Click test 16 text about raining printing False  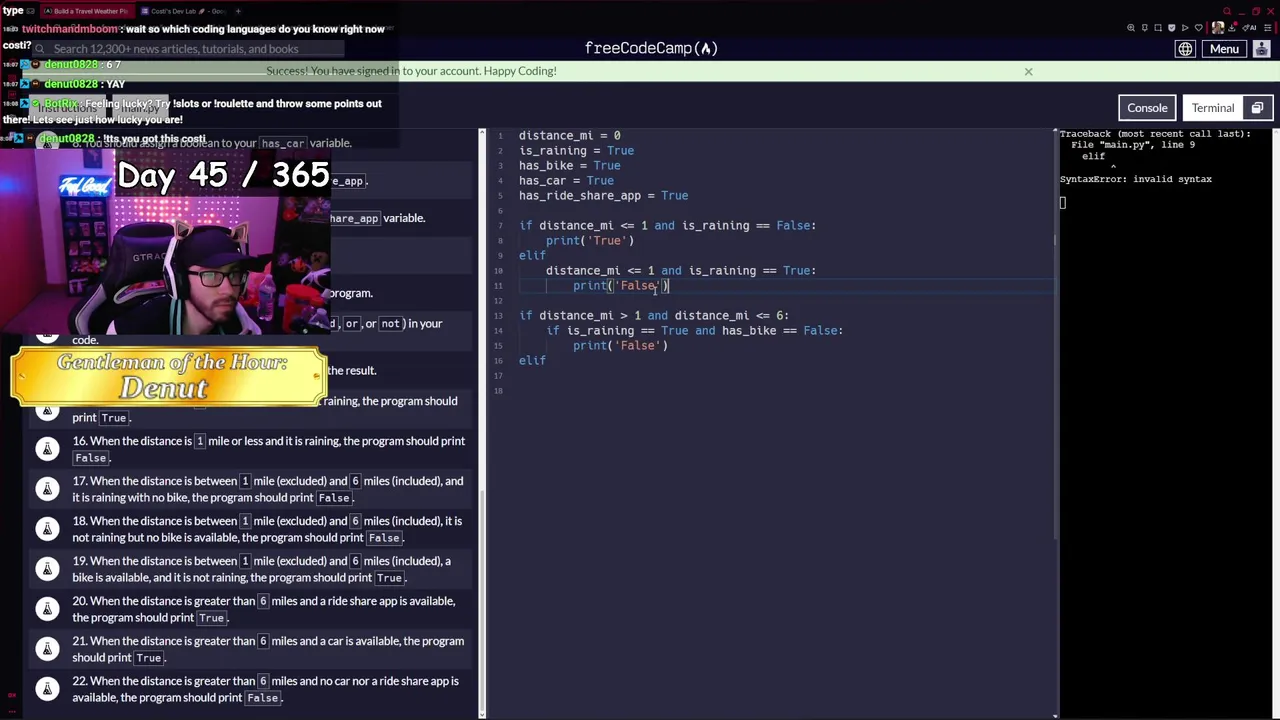click(x=268, y=449)
